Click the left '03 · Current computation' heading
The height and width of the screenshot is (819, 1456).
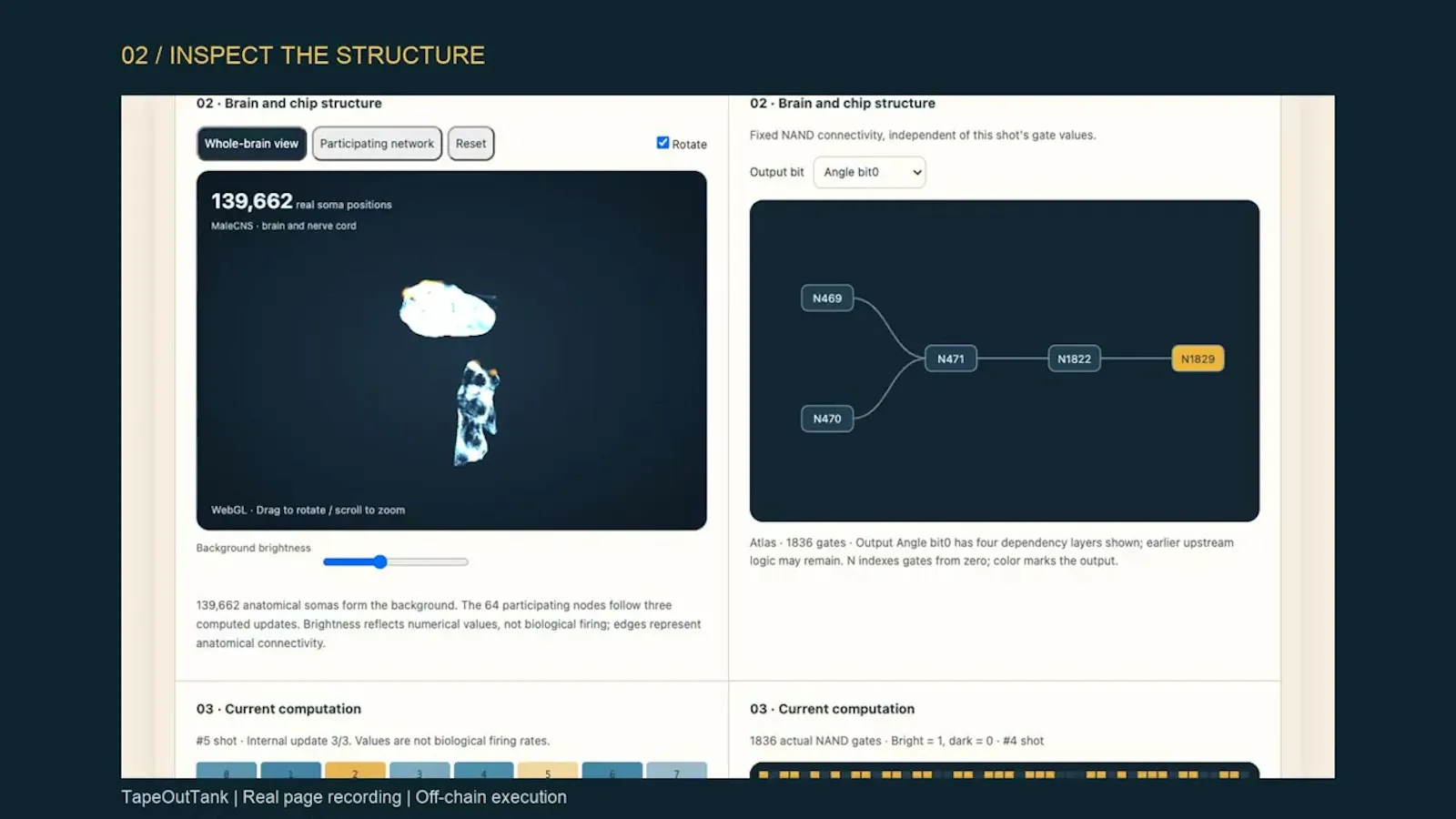click(278, 709)
